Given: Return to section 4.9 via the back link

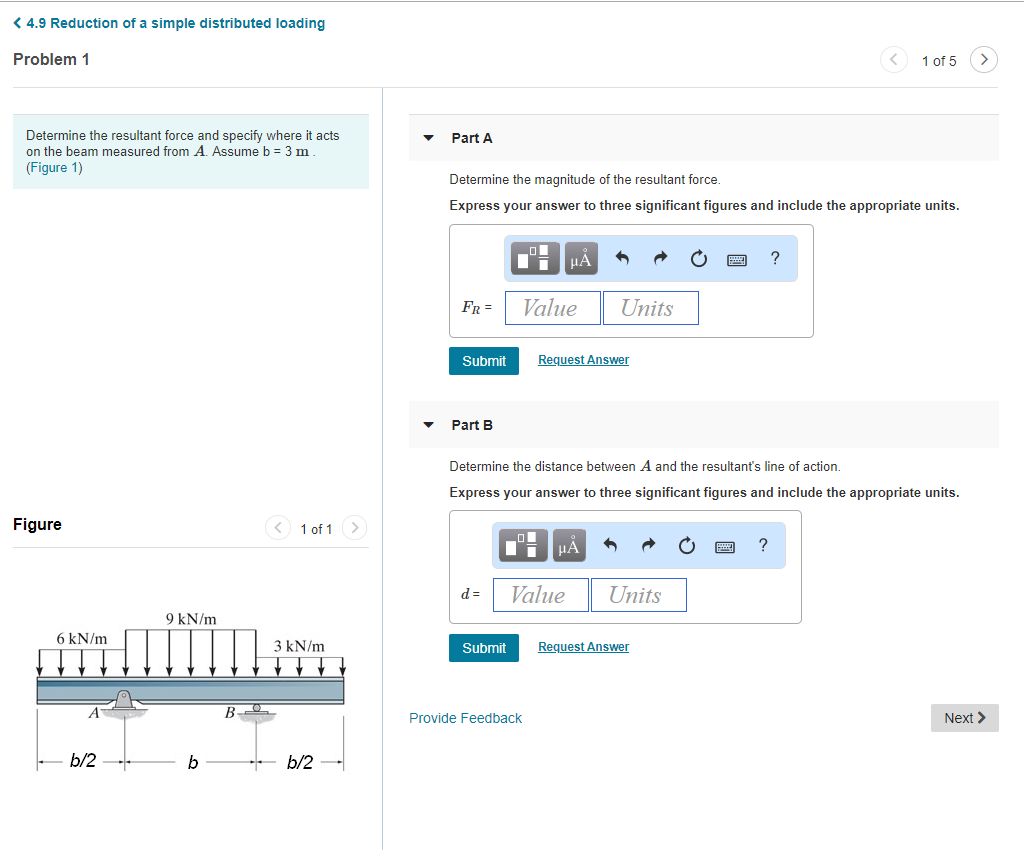Looking at the screenshot, I should [168, 22].
